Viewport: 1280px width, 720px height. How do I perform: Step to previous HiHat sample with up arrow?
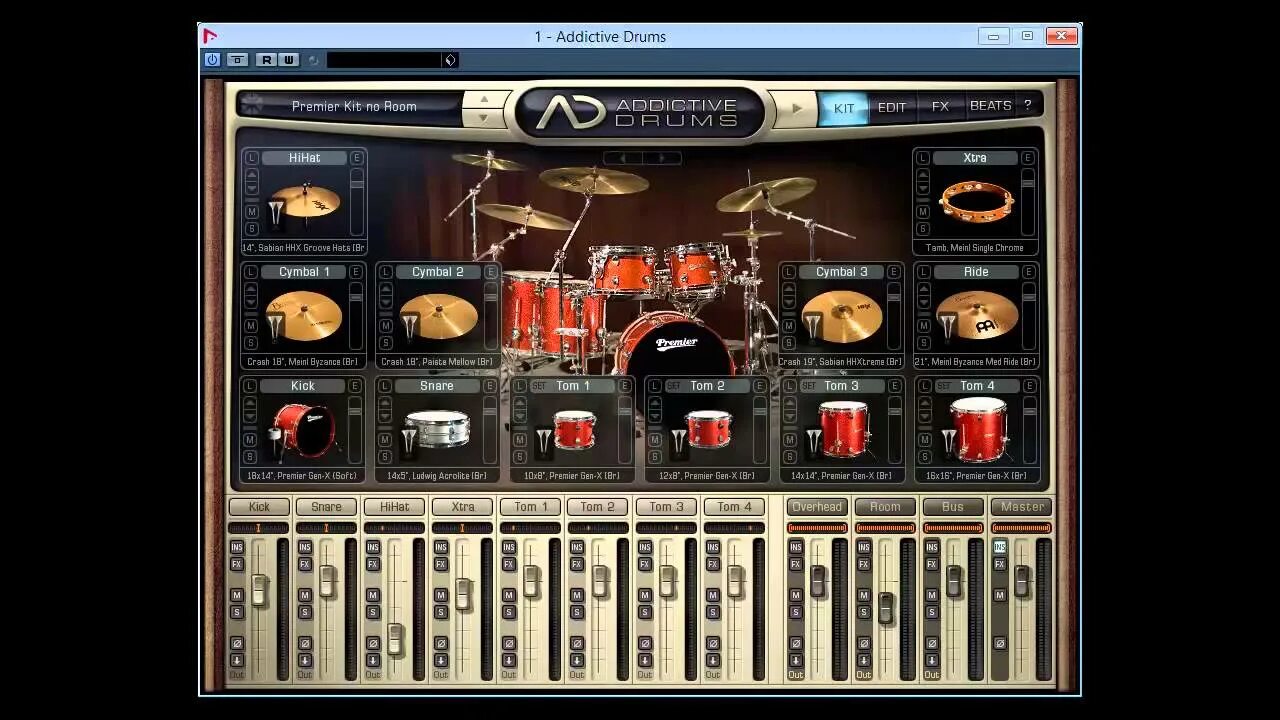pyautogui.click(x=252, y=174)
